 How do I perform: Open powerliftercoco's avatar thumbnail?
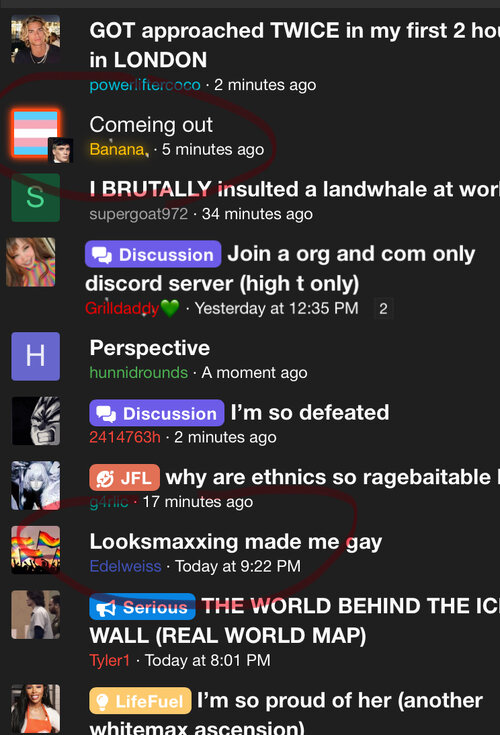36,39
